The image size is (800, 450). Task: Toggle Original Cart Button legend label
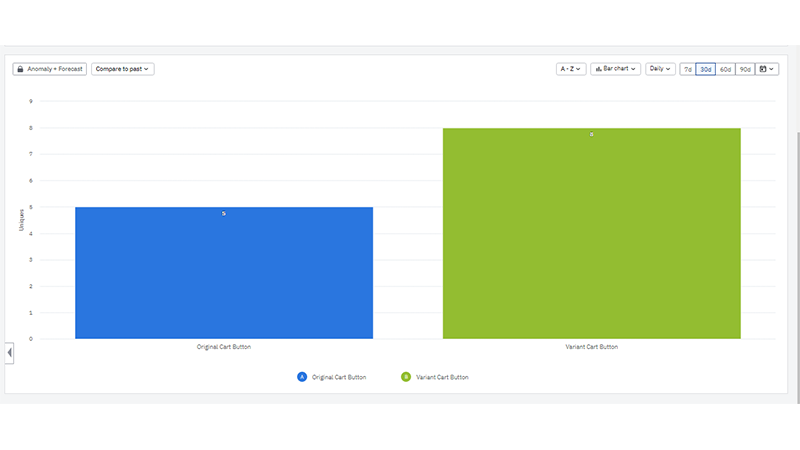tap(339, 377)
